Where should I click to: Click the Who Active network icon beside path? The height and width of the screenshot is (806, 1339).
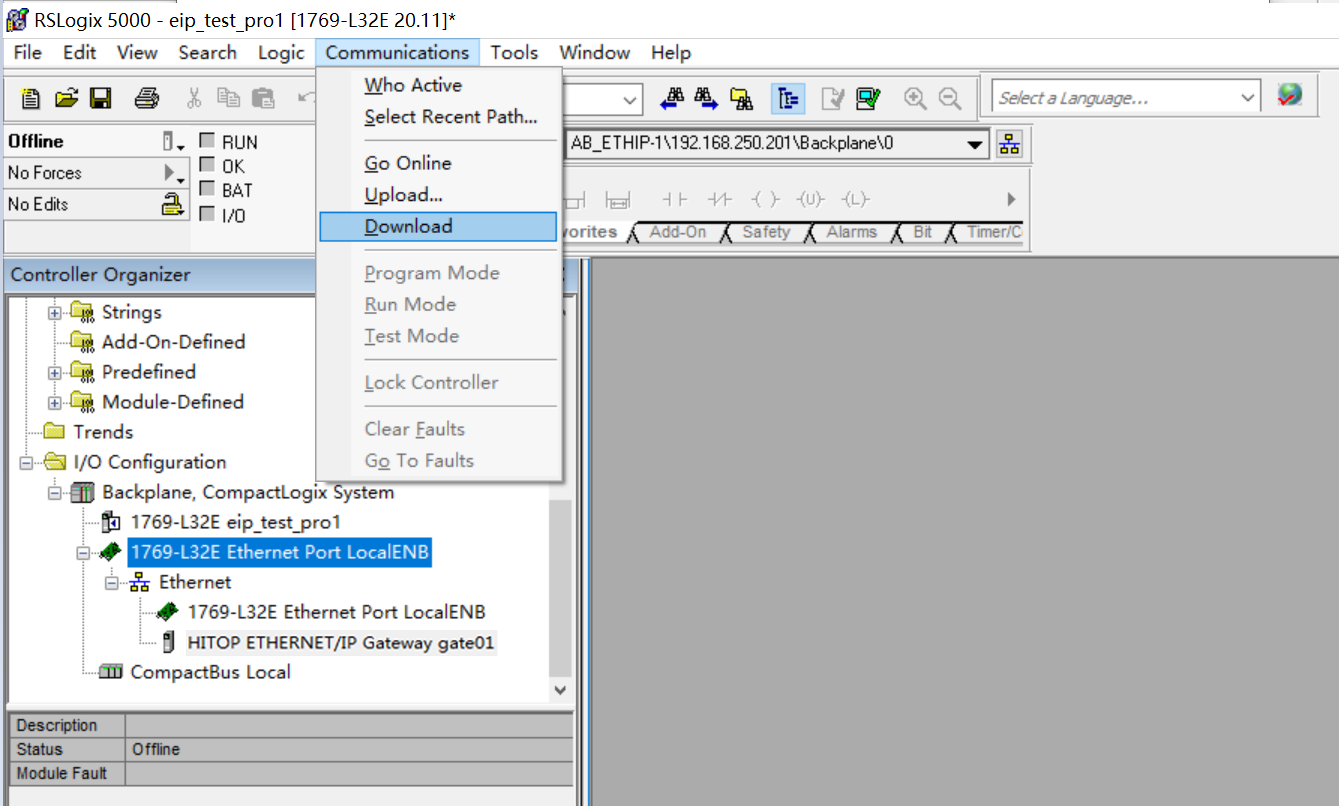[1010, 143]
